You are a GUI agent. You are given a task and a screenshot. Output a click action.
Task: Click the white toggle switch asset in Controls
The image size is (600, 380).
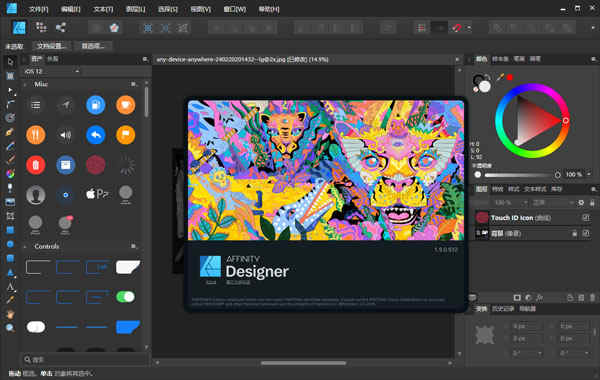36,327
